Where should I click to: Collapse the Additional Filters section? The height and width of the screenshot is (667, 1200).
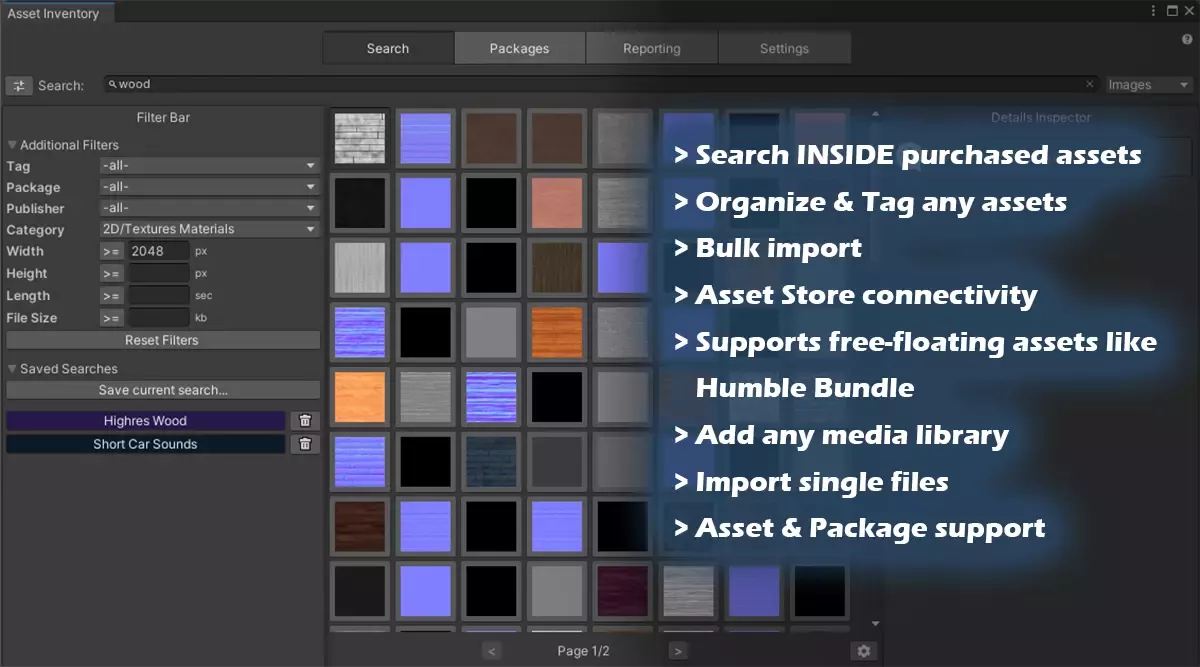pos(13,145)
